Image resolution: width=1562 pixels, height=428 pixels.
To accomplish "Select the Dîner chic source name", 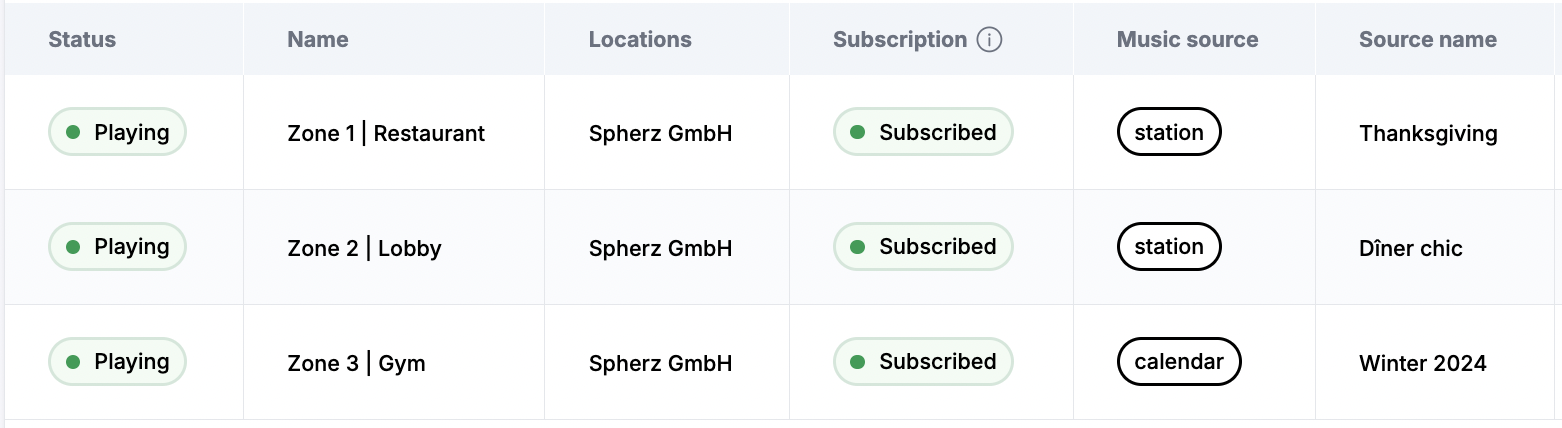I will 1410,248.
